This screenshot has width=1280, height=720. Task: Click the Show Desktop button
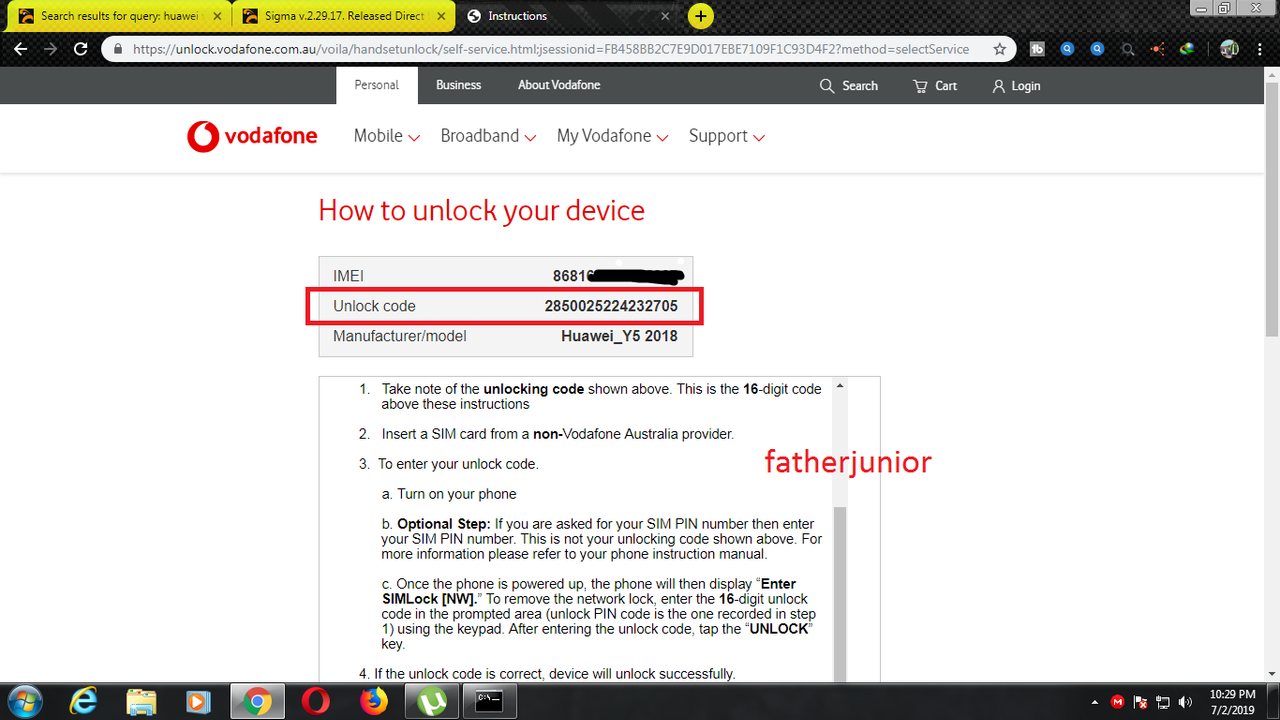point(1274,702)
